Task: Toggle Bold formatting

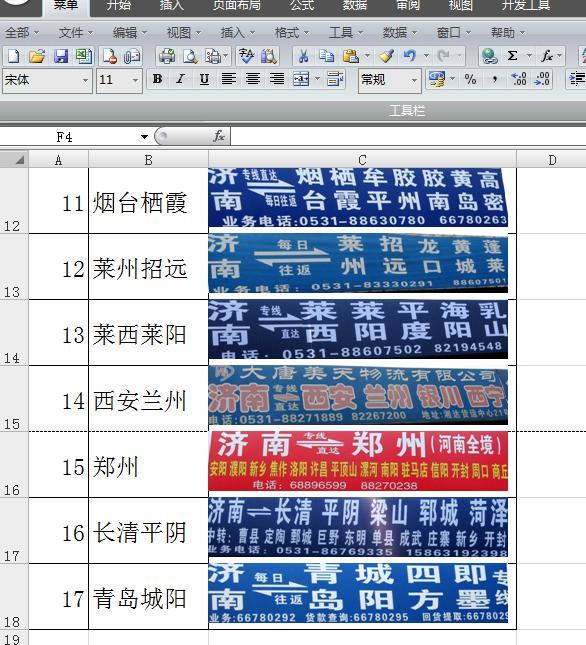Action: coord(157,79)
